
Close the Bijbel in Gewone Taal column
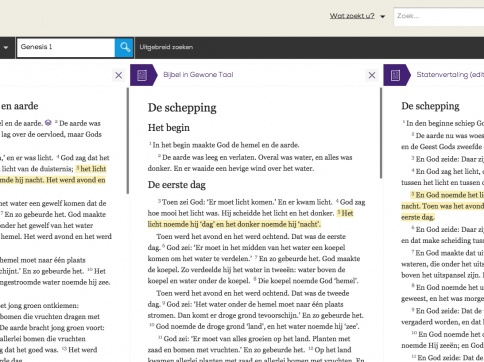pos(372,75)
